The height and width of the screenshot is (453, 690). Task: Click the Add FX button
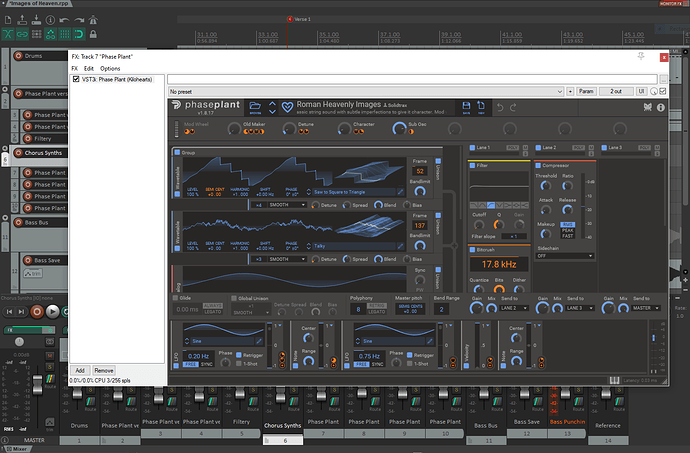pos(80,370)
